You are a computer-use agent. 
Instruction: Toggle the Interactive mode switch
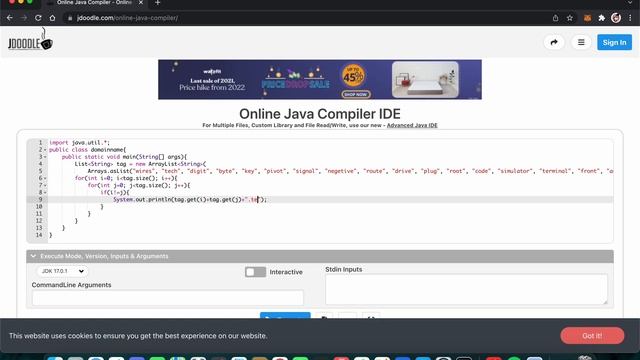click(255, 272)
